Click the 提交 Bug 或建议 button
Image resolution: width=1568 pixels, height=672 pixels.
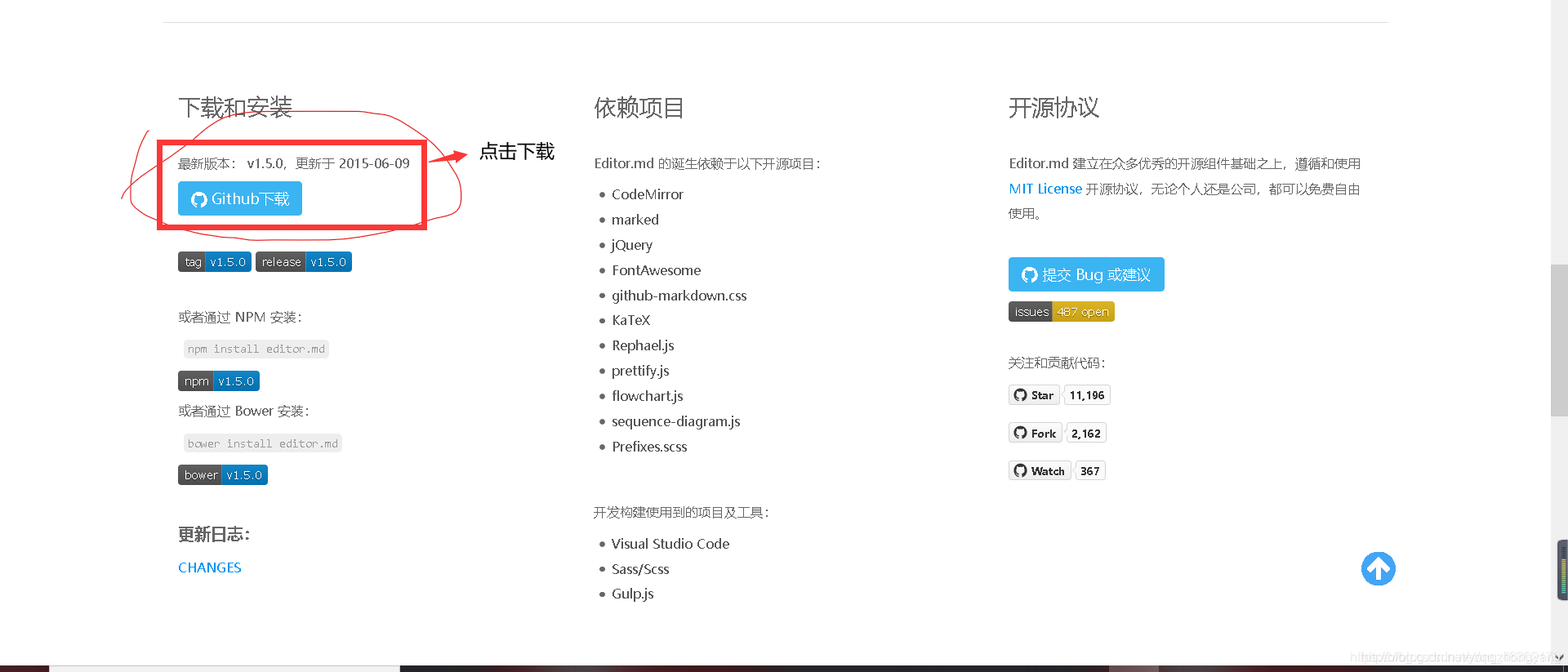tap(1086, 274)
